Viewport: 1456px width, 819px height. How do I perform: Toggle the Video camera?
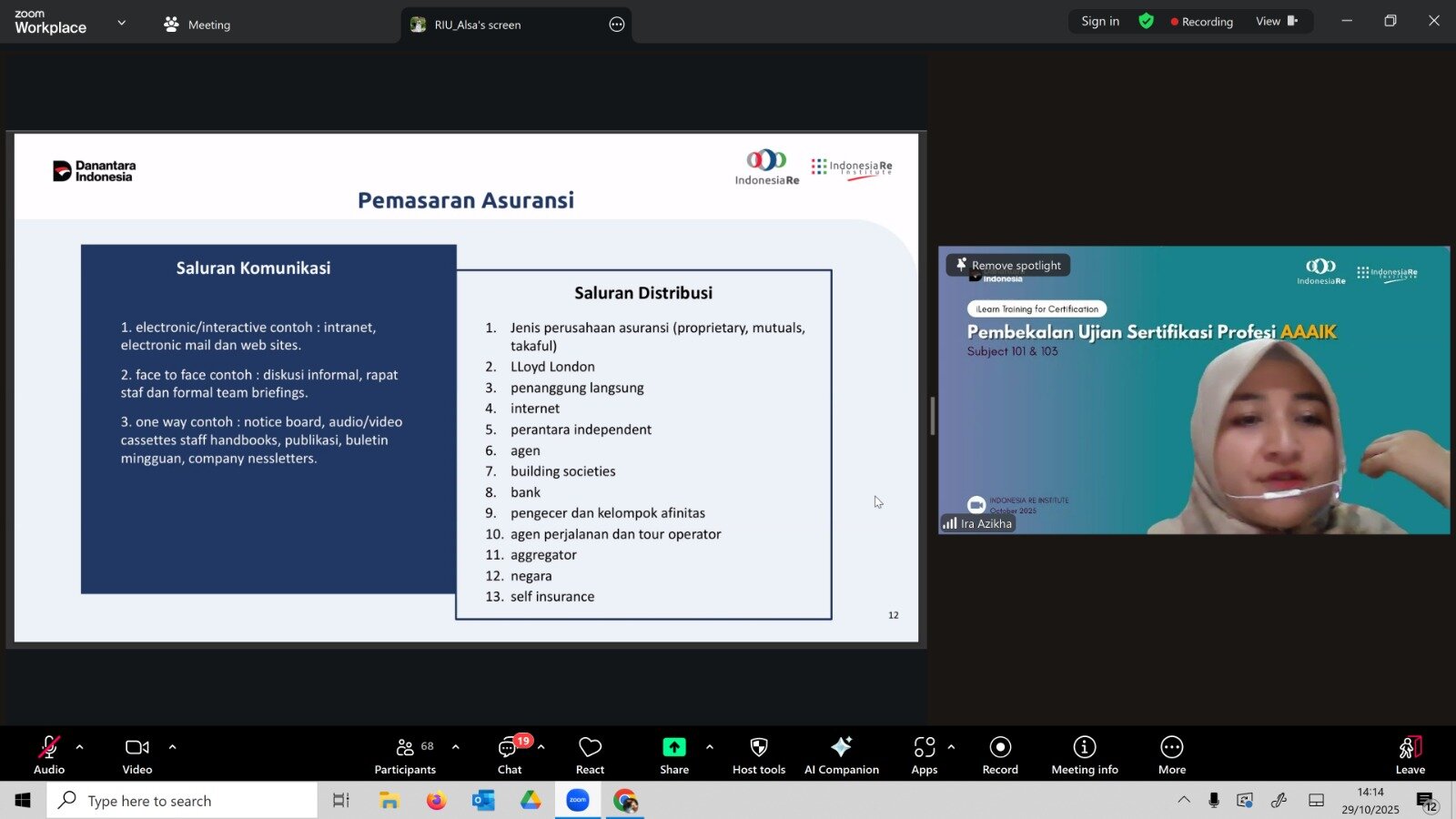tap(137, 754)
